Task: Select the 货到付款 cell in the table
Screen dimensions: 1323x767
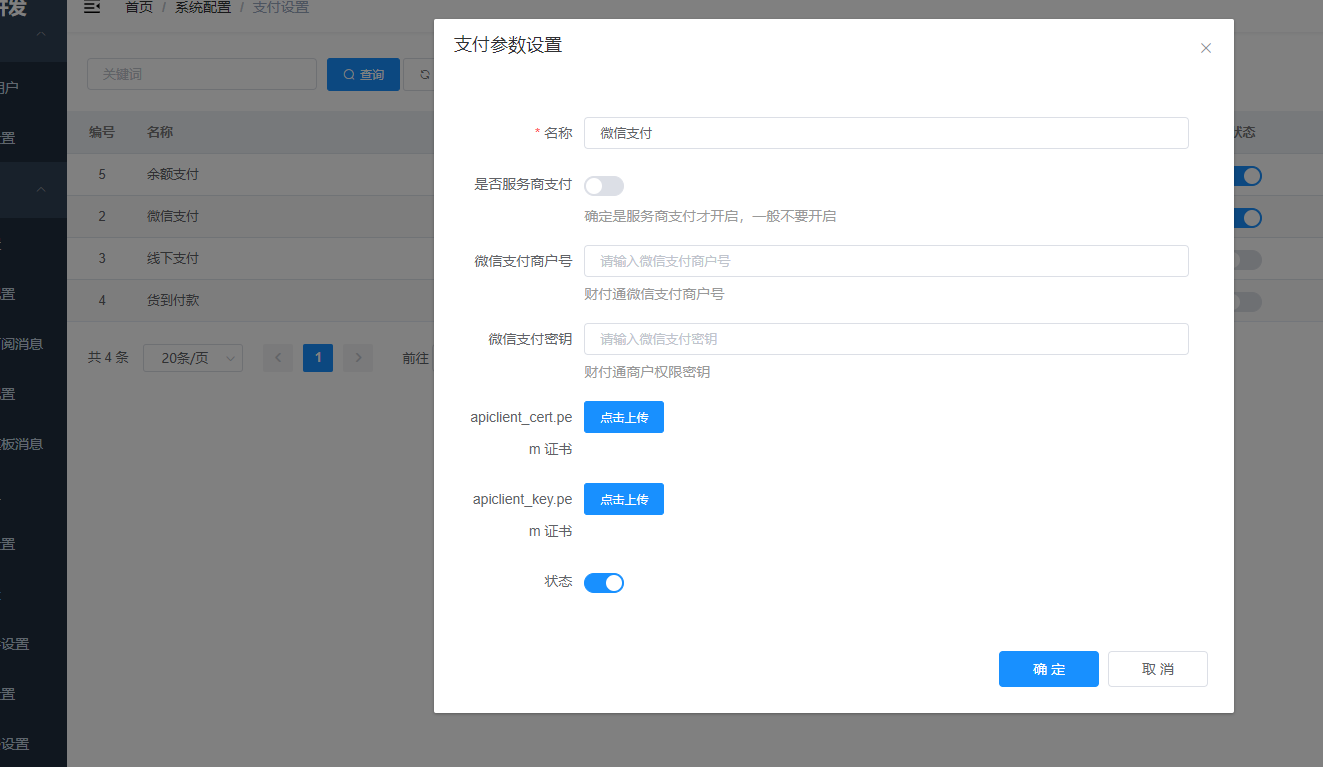Action: 173,300
